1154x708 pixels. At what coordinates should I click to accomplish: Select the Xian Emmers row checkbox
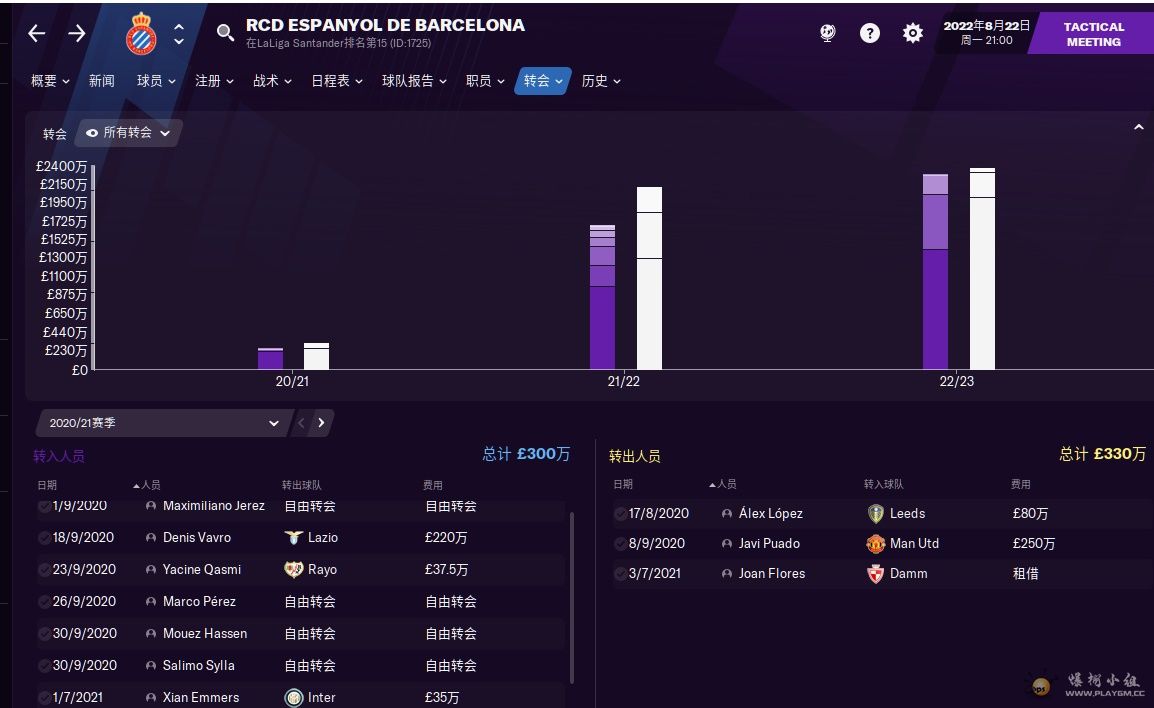click(44, 697)
